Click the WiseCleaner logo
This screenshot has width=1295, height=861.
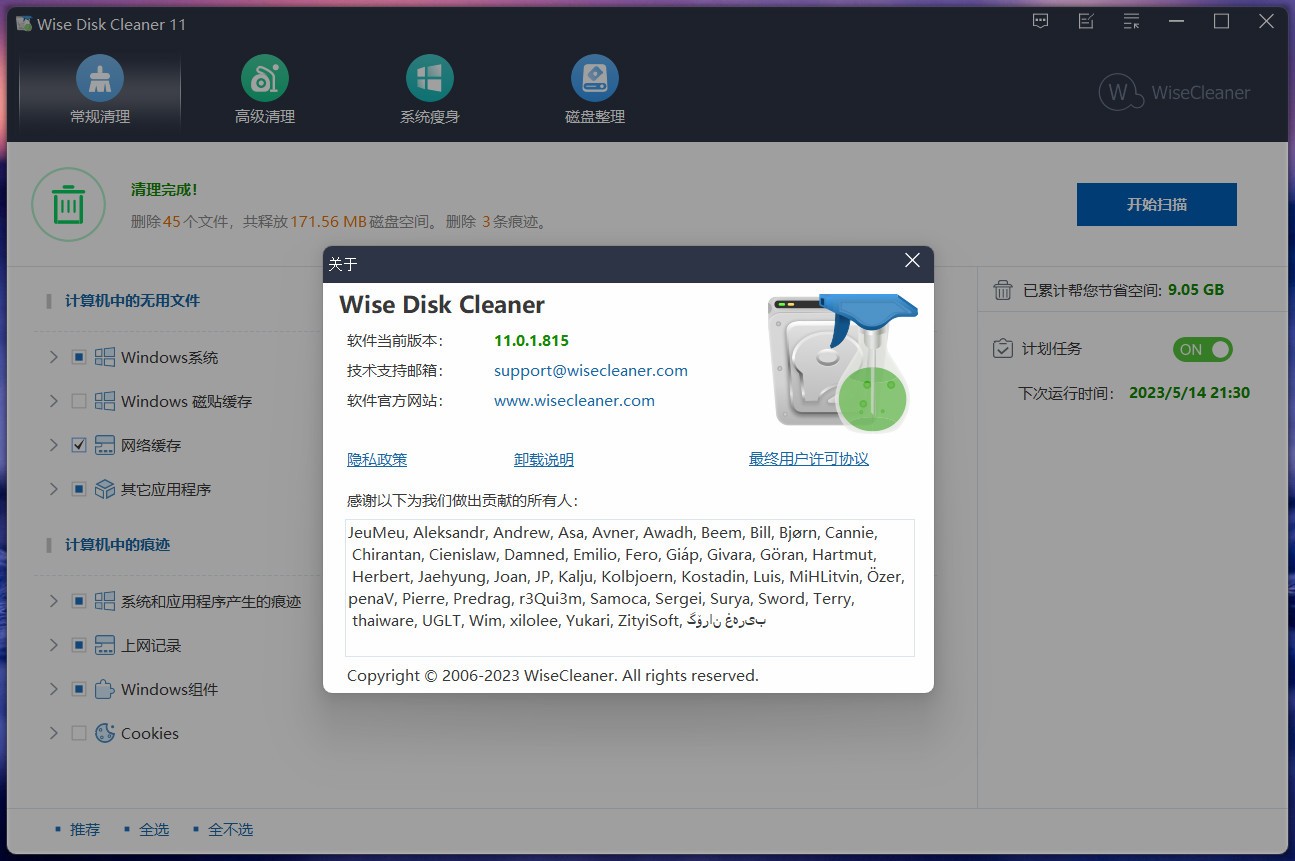1175,92
